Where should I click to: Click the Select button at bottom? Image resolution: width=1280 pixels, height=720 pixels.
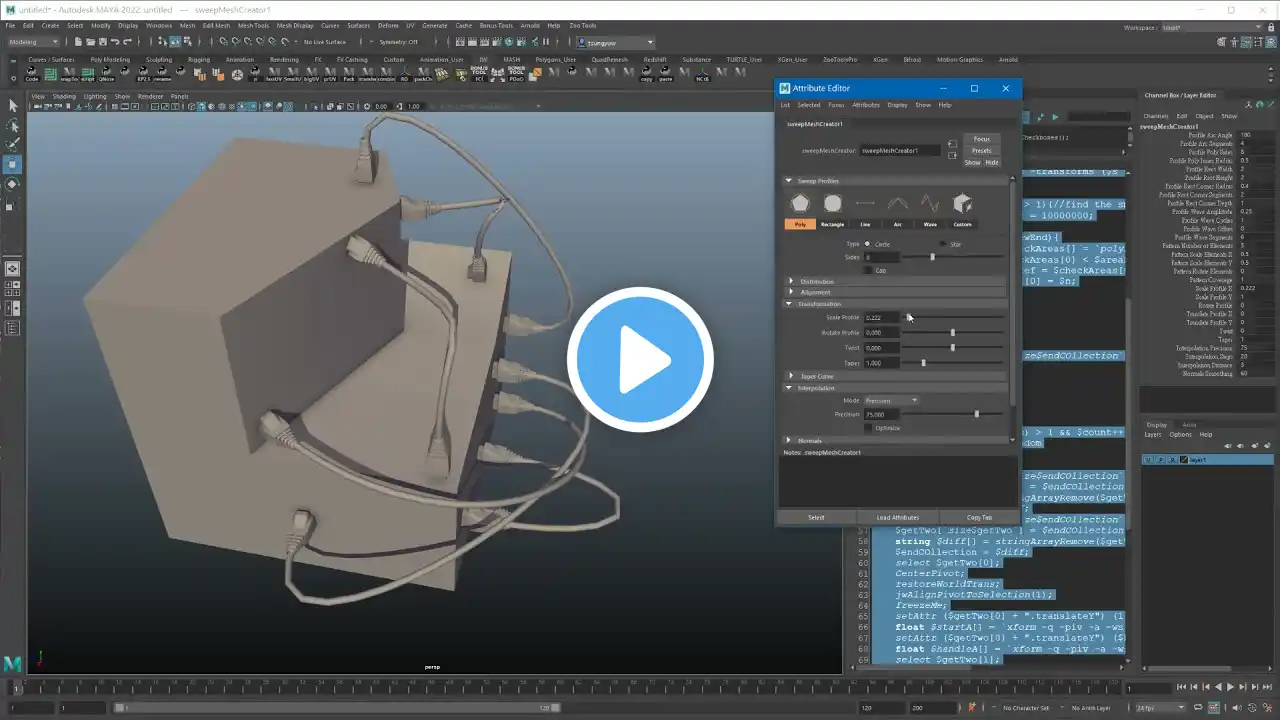click(816, 518)
